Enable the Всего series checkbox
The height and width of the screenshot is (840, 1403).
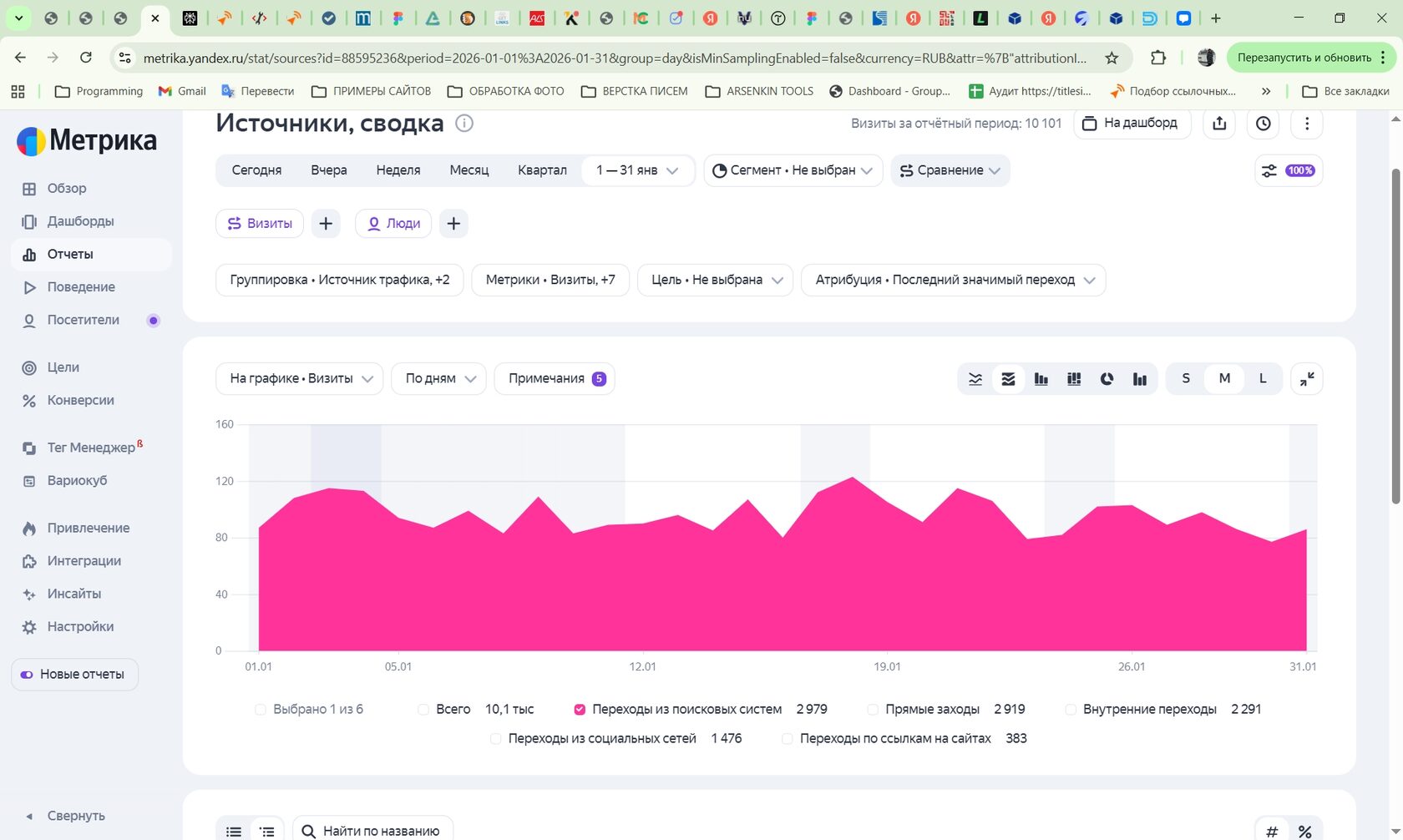[423, 710]
